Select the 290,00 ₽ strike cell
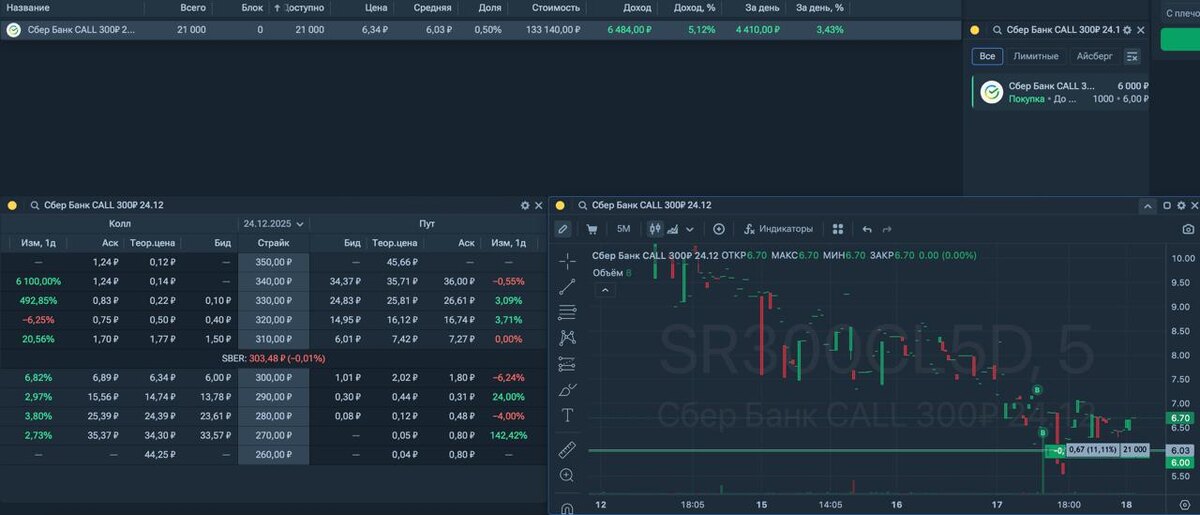 click(274, 397)
